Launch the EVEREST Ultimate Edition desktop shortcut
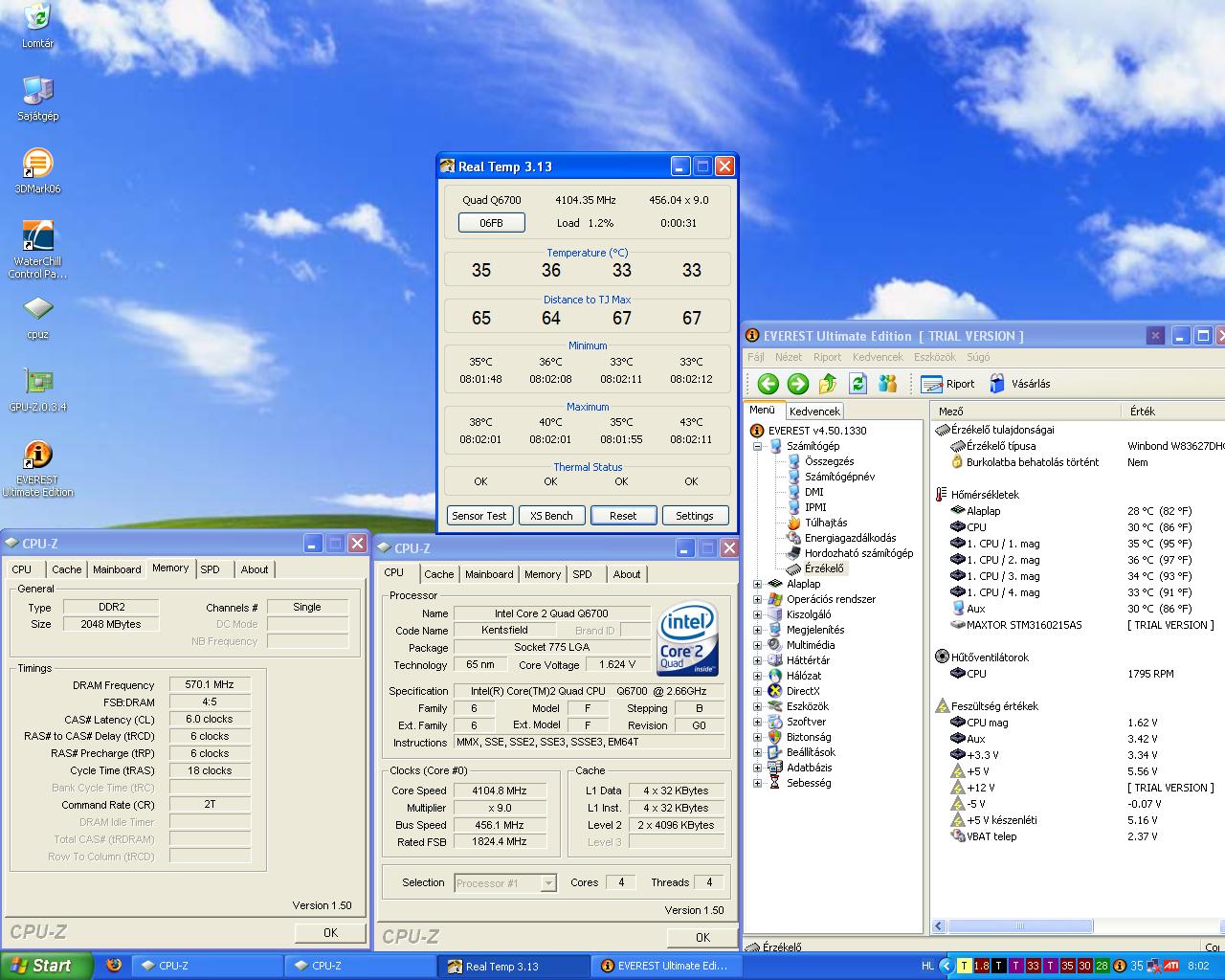The height and width of the screenshot is (980, 1225). click(x=37, y=469)
